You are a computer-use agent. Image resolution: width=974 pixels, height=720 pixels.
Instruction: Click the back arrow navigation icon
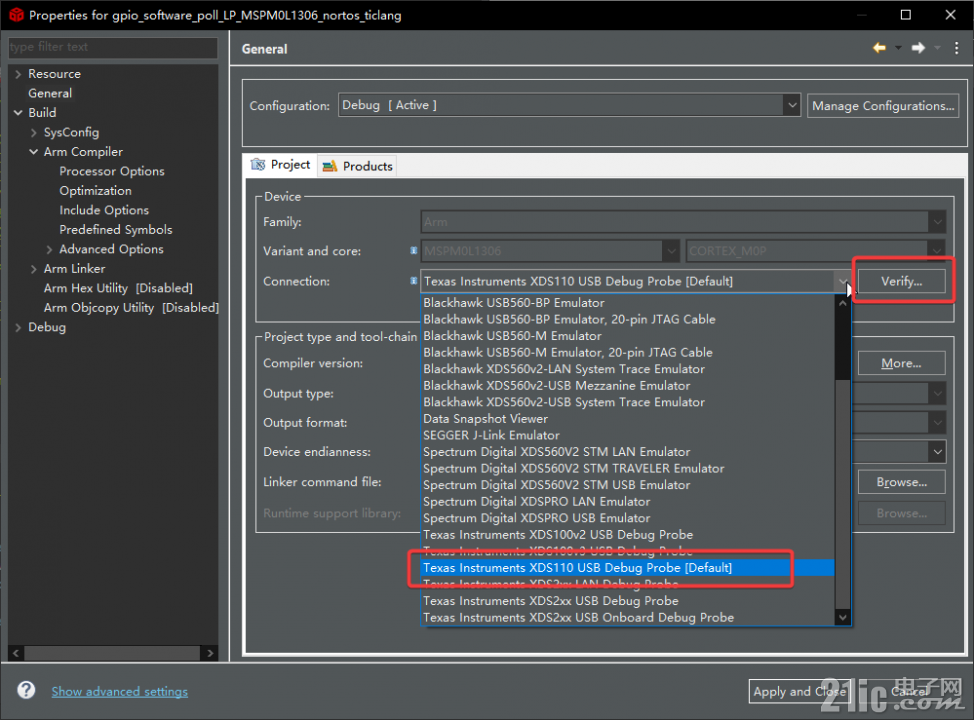[x=879, y=48]
